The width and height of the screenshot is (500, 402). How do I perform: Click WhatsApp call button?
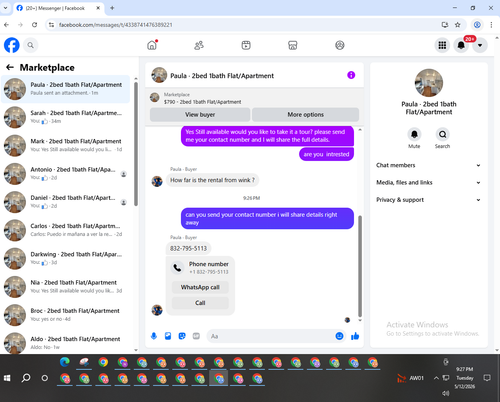point(200,287)
